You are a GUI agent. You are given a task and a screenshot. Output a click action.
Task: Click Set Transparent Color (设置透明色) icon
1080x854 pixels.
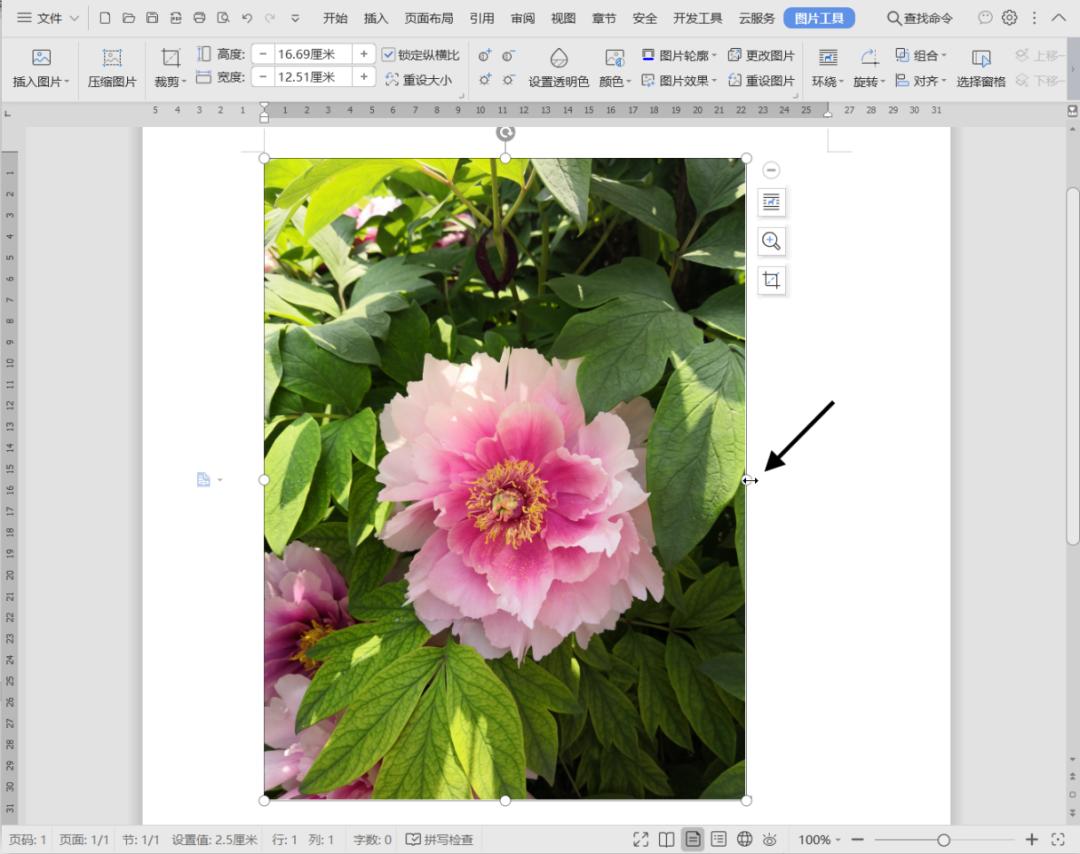click(558, 58)
